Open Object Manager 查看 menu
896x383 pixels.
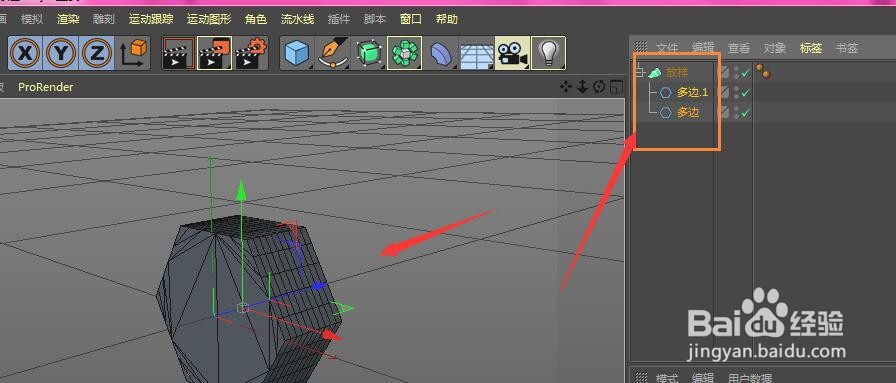[x=739, y=48]
